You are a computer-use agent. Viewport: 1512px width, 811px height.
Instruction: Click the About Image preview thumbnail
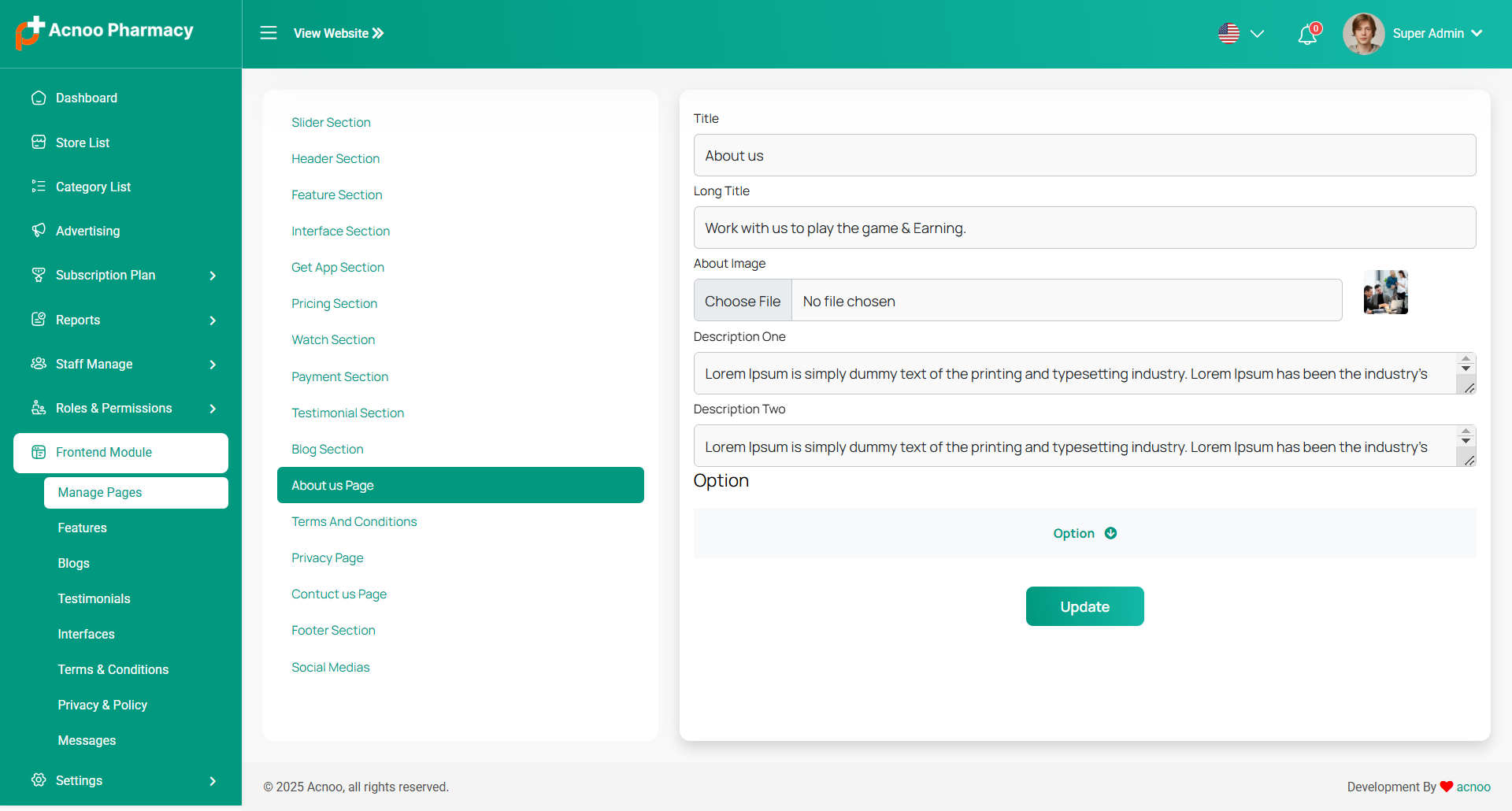click(1385, 293)
